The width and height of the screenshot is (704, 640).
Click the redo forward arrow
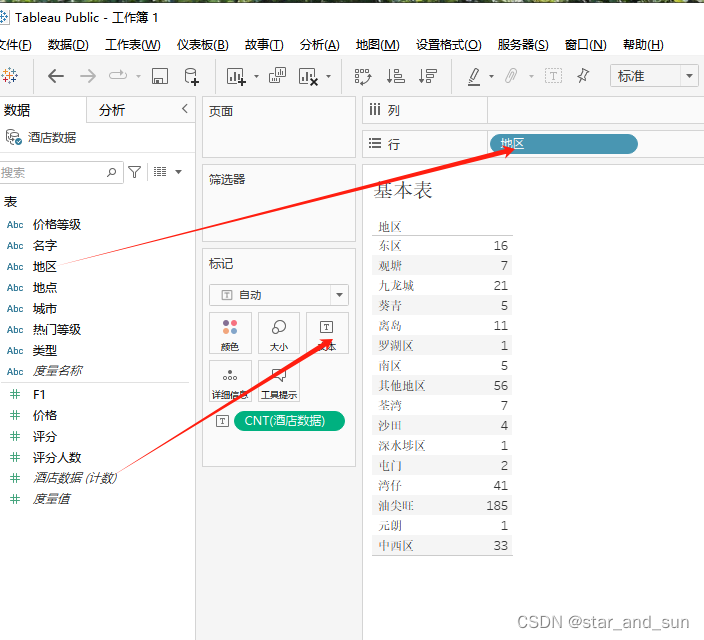point(88,76)
